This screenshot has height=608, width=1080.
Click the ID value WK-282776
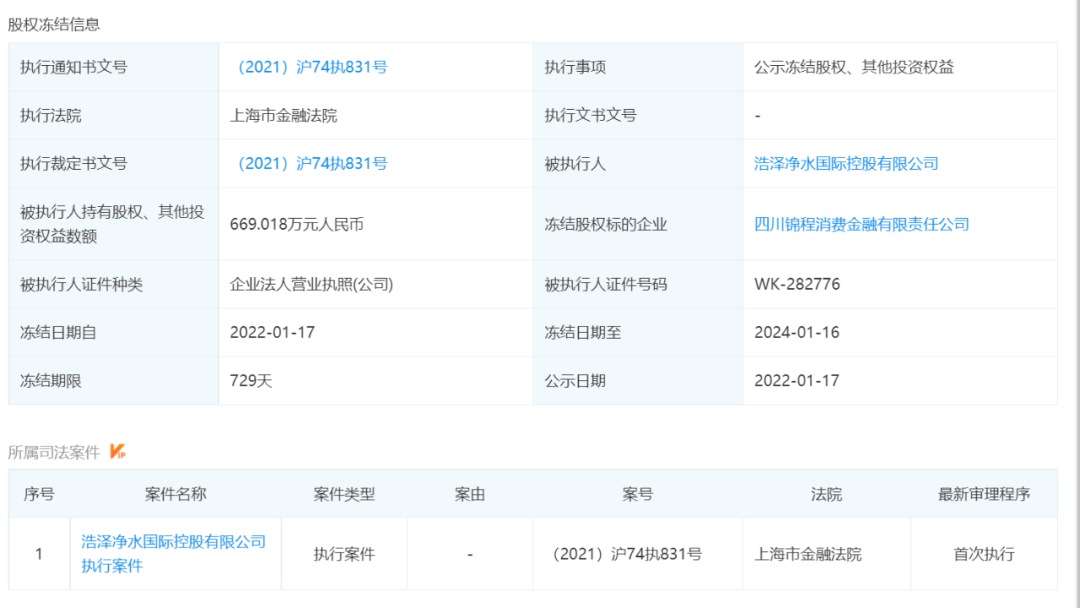(x=797, y=284)
